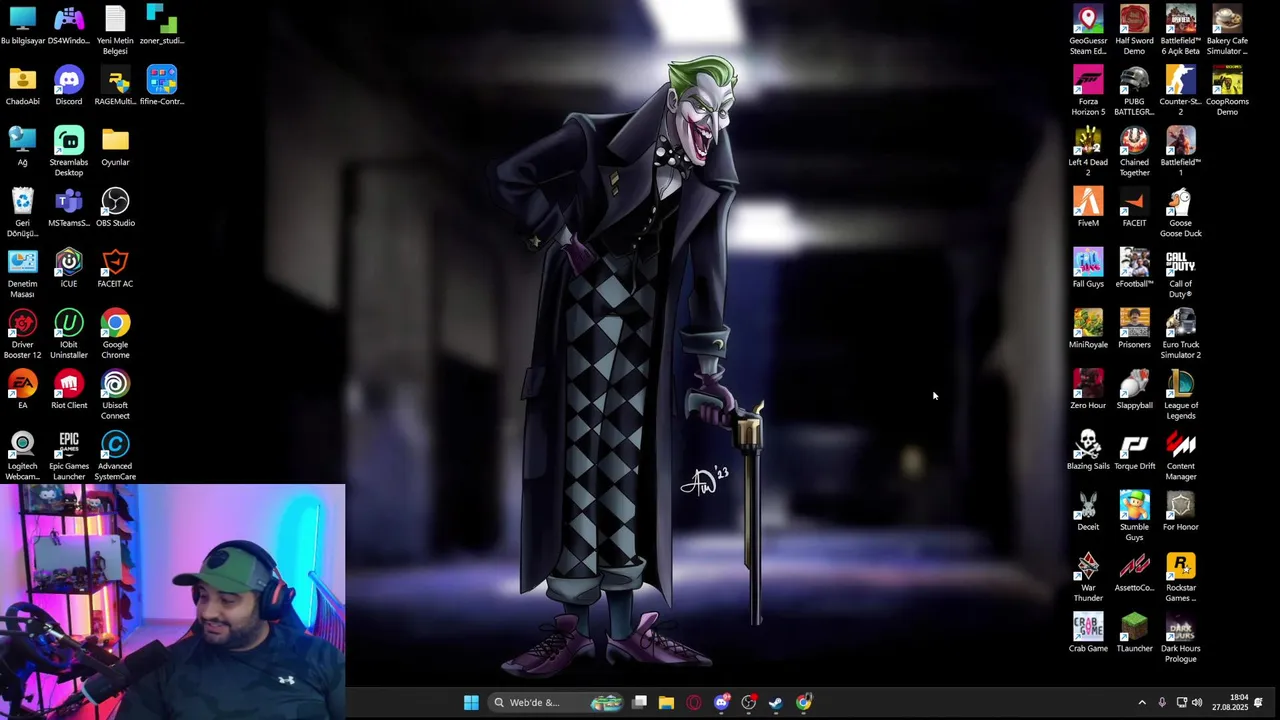1280x720 pixels.
Task: Launch Streamlabs Desktop shortcut
Action: pyautogui.click(x=69, y=151)
